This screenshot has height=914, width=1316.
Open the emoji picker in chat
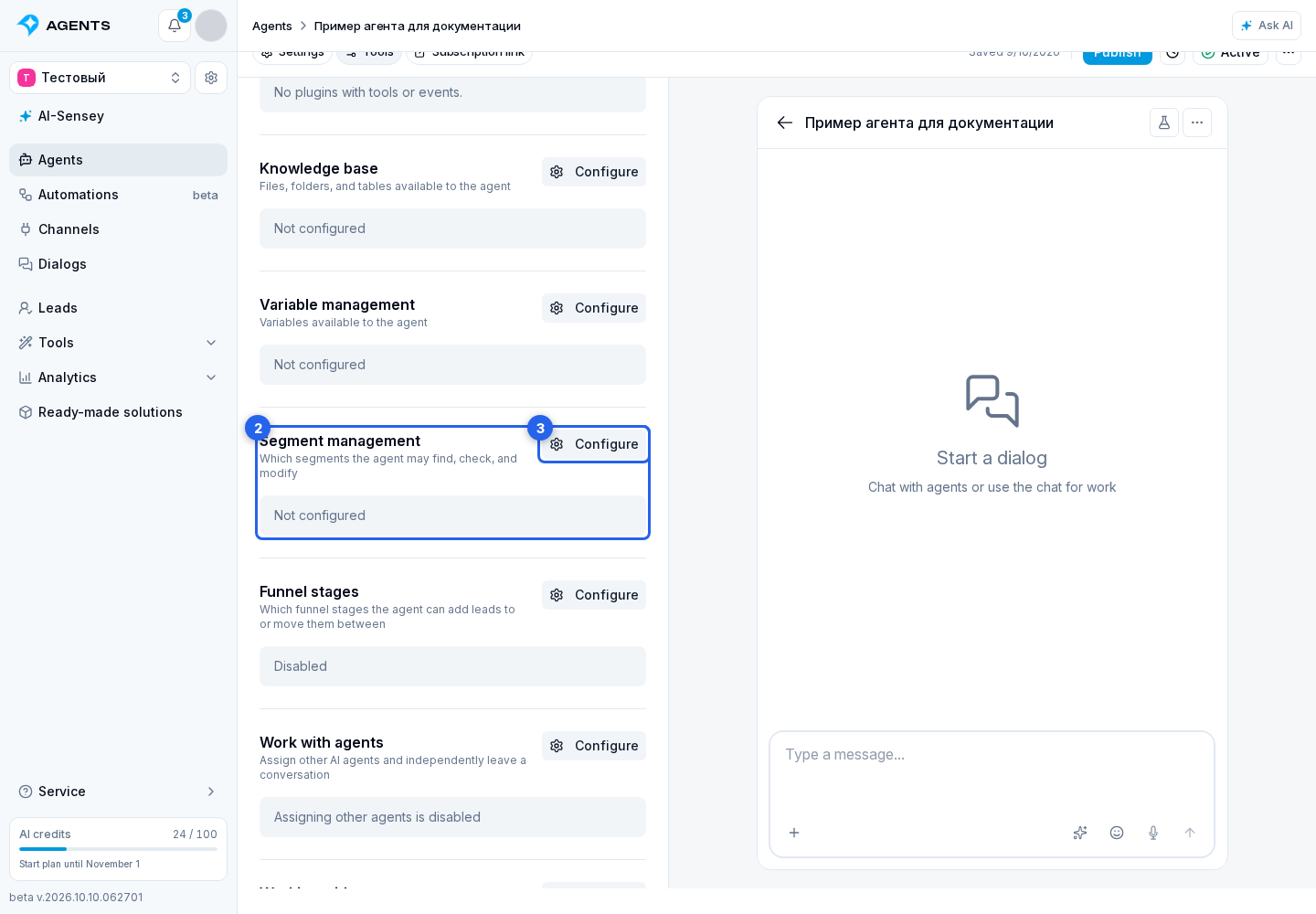(1117, 833)
